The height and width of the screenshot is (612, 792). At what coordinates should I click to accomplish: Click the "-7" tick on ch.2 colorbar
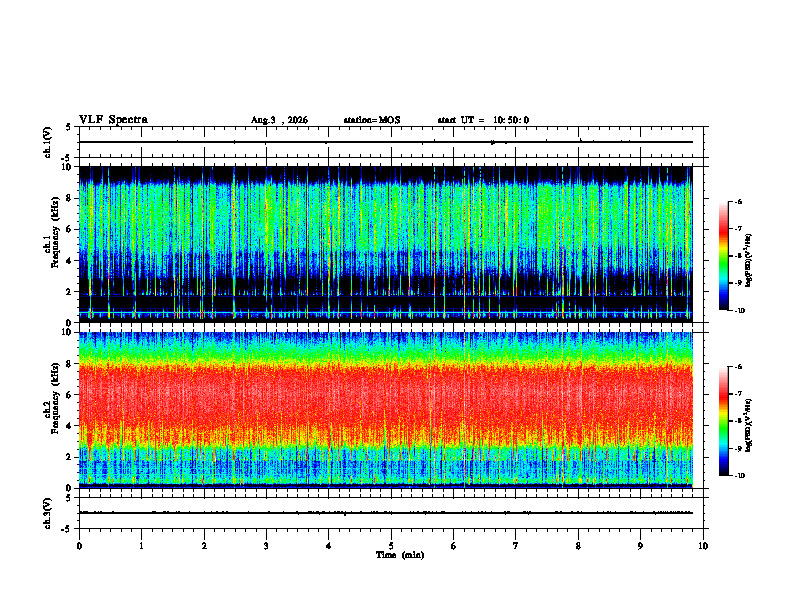(x=738, y=394)
